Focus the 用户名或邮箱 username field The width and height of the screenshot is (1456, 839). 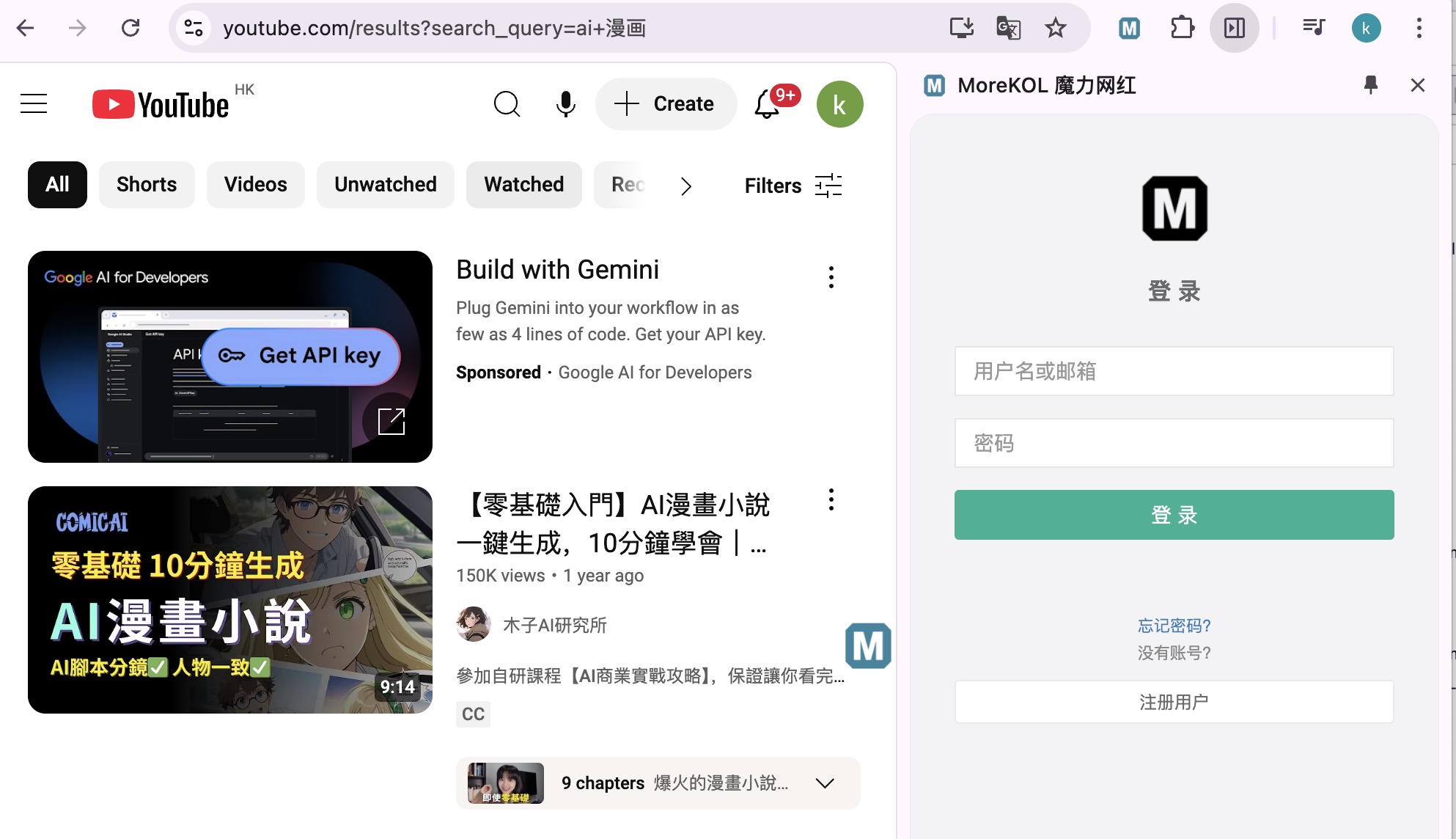(1174, 371)
